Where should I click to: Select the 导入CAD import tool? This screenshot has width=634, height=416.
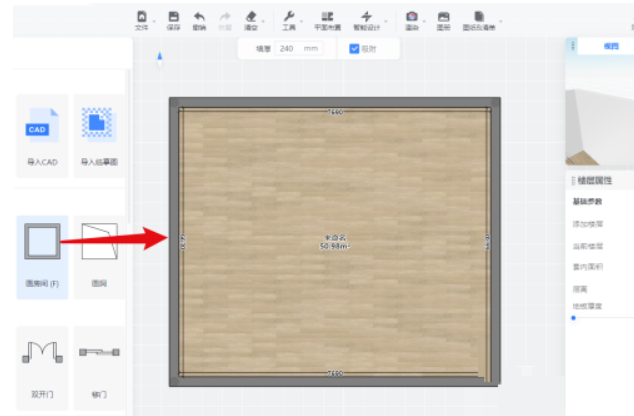pyautogui.click(x=42, y=136)
